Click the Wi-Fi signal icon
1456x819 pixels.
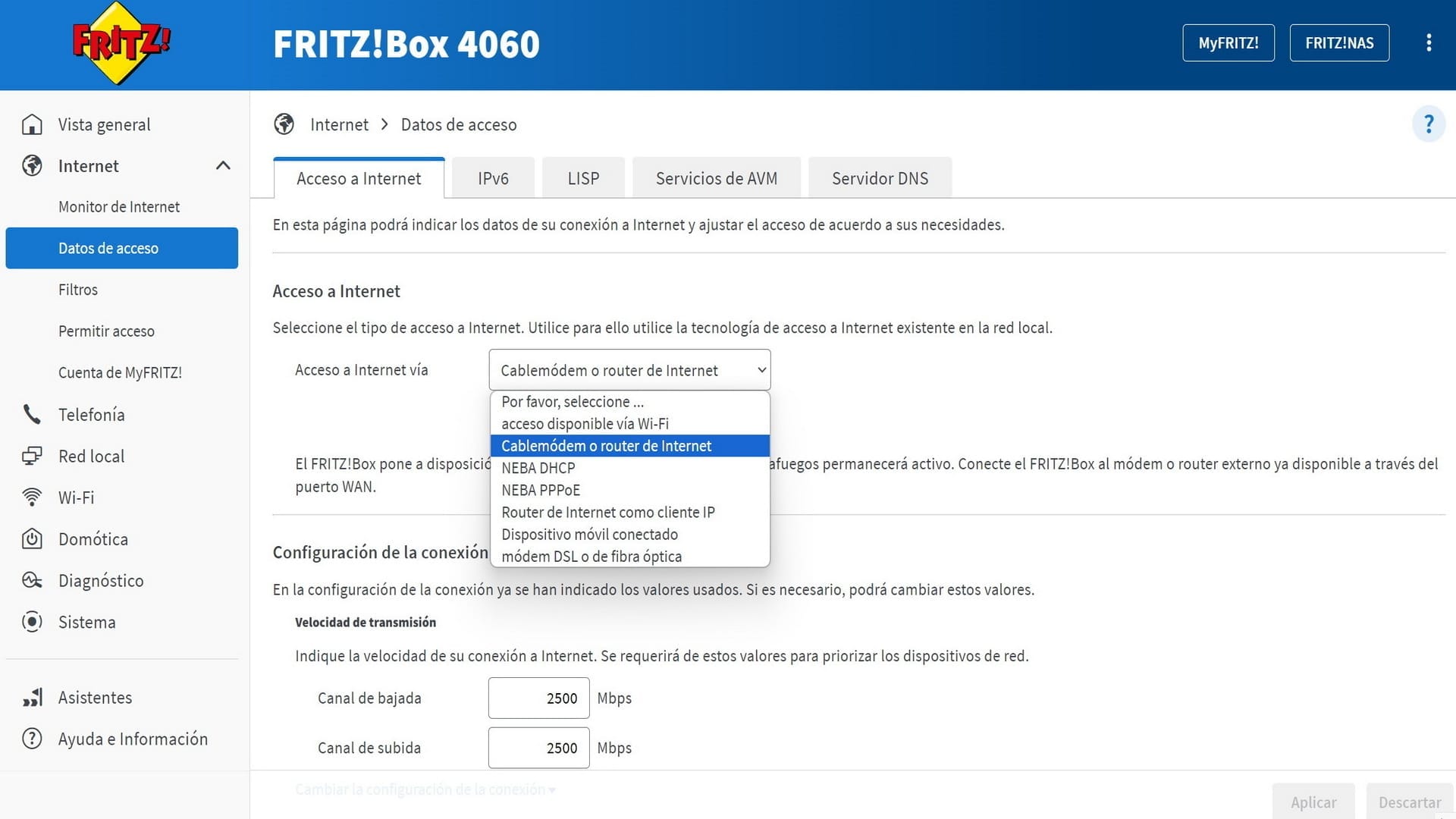(x=32, y=497)
